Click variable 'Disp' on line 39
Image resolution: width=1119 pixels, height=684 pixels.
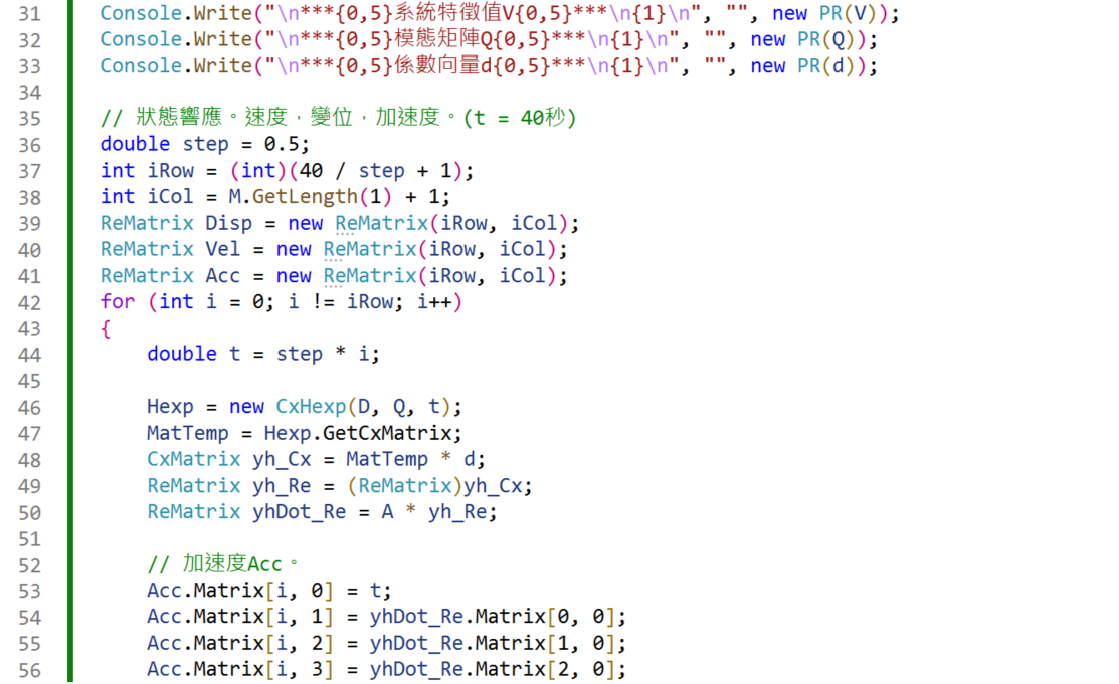(228, 223)
